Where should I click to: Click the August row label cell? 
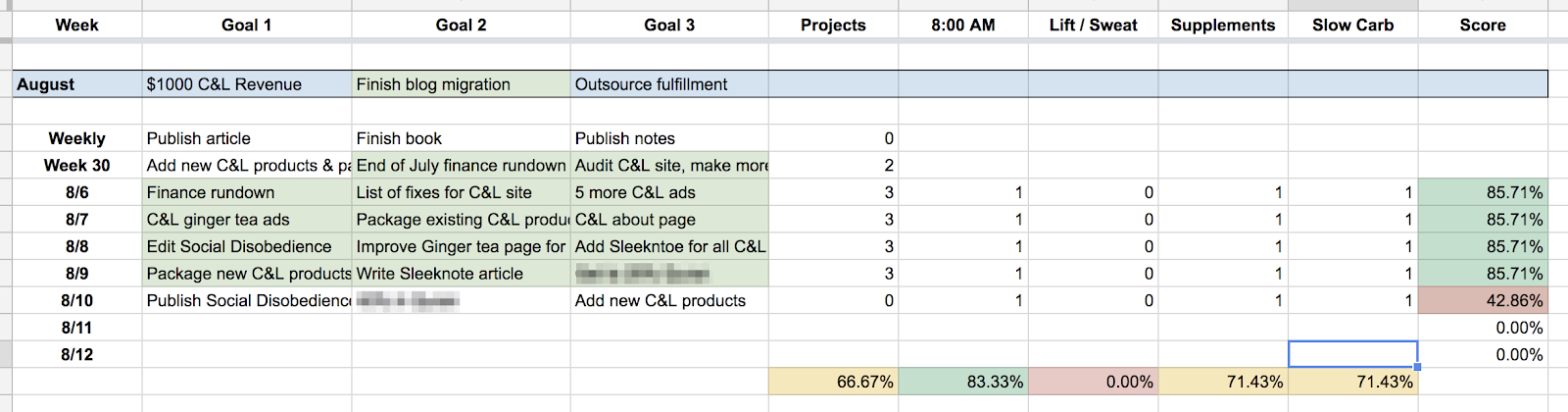coord(77,84)
